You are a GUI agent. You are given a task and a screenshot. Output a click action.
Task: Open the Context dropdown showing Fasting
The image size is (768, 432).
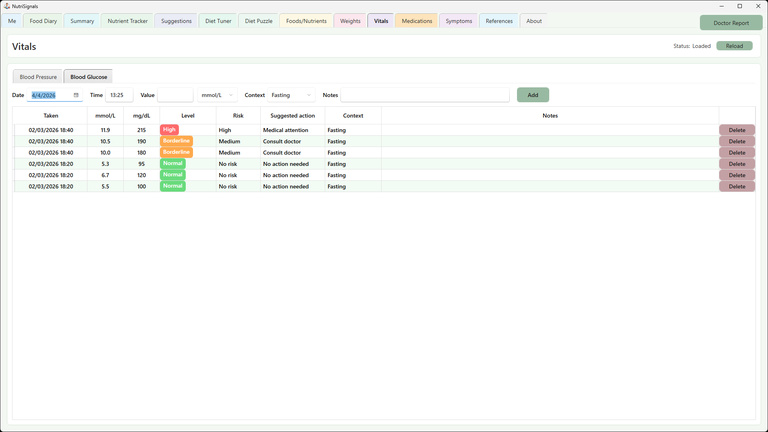(x=291, y=95)
